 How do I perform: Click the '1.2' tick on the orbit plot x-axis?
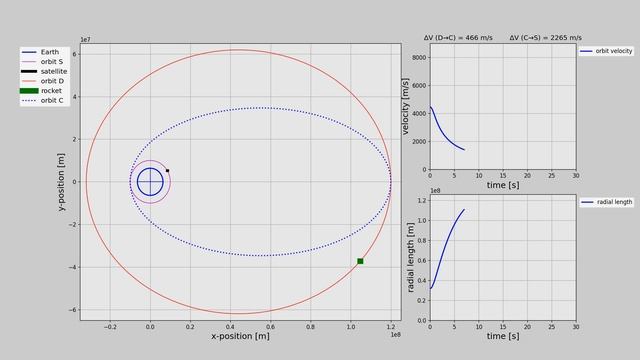tap(391, 327)
